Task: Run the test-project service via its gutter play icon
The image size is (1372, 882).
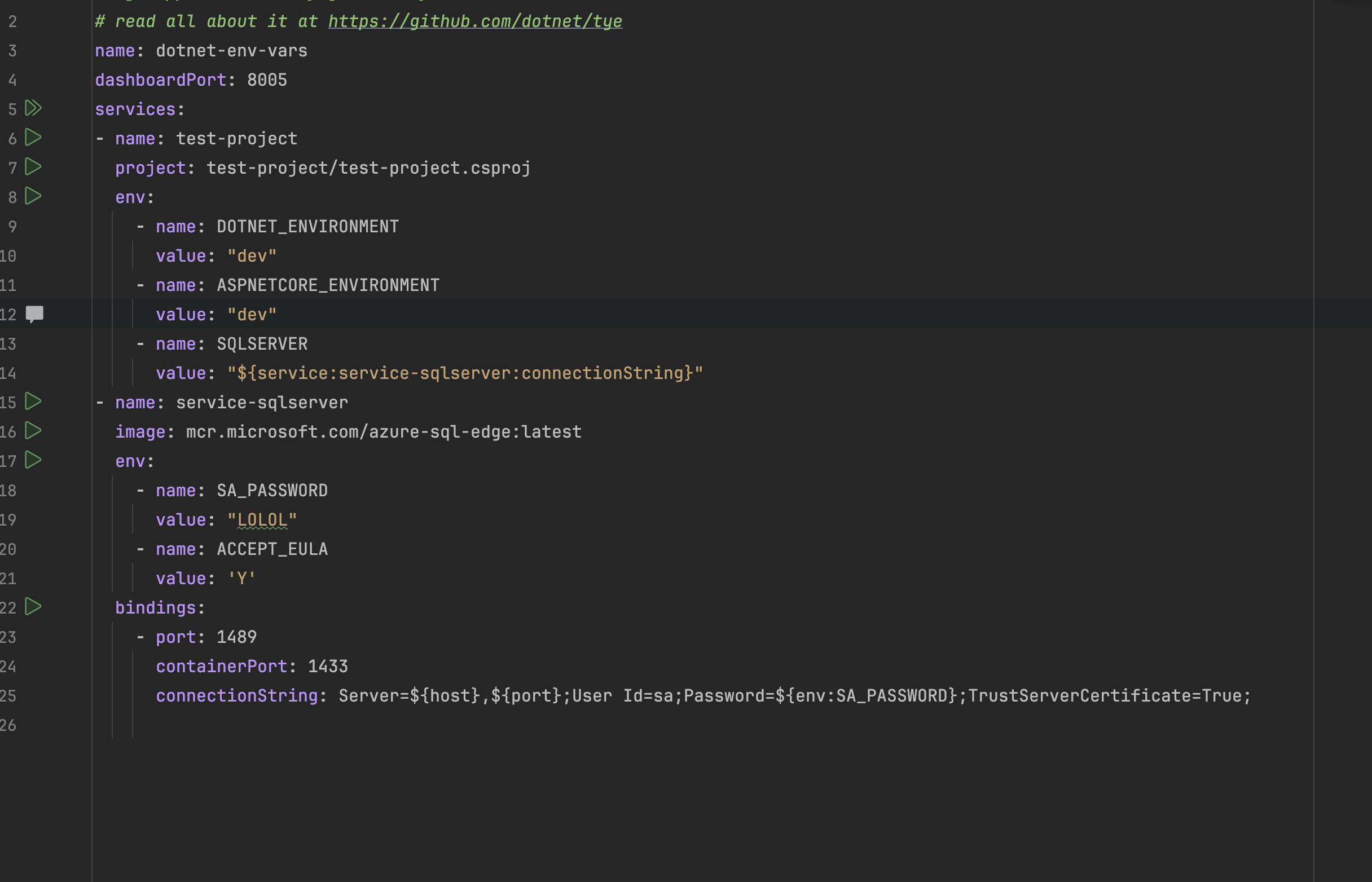Action: coord(33,138)
